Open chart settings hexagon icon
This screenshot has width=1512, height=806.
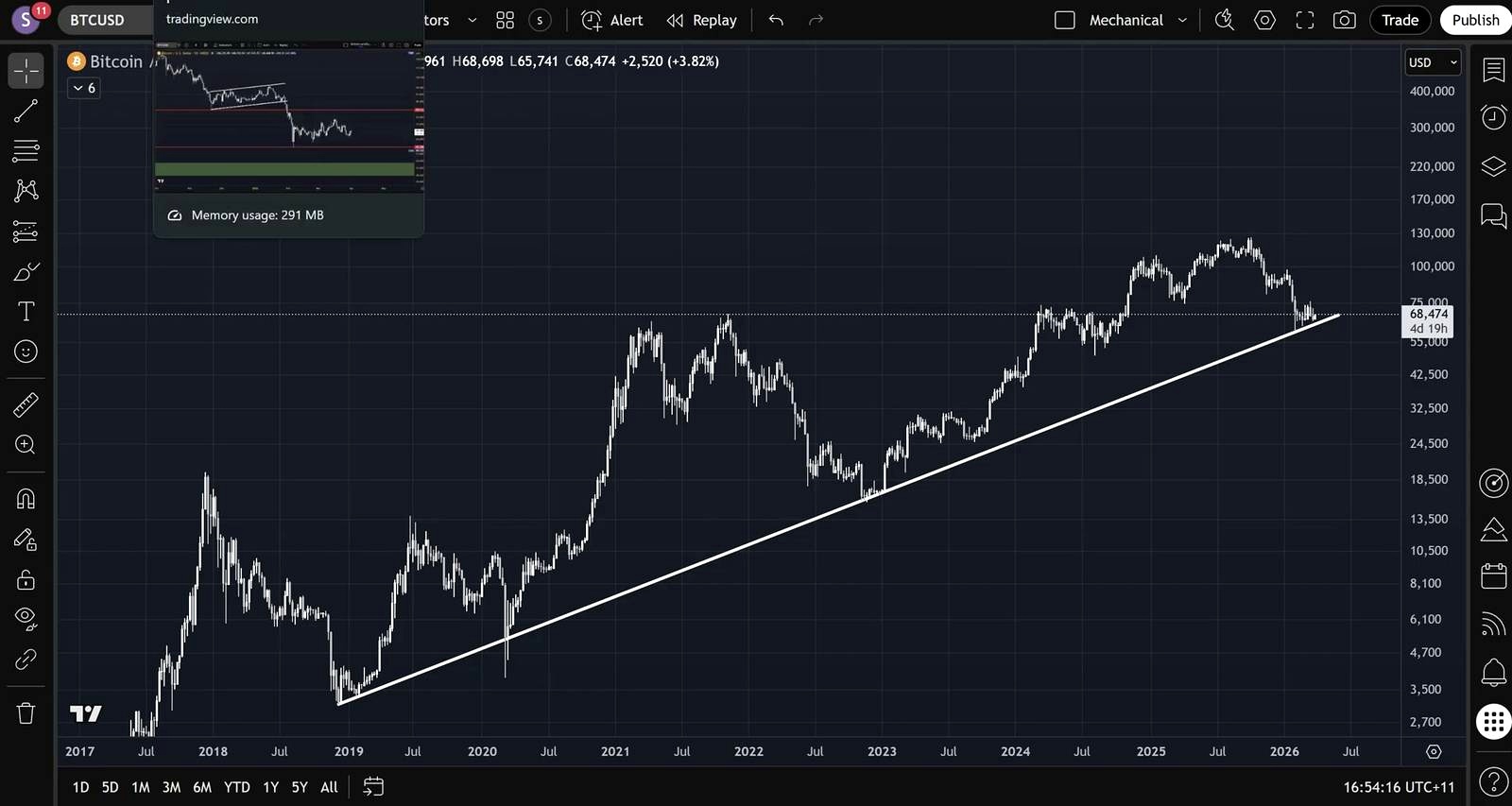(1264, 20)
